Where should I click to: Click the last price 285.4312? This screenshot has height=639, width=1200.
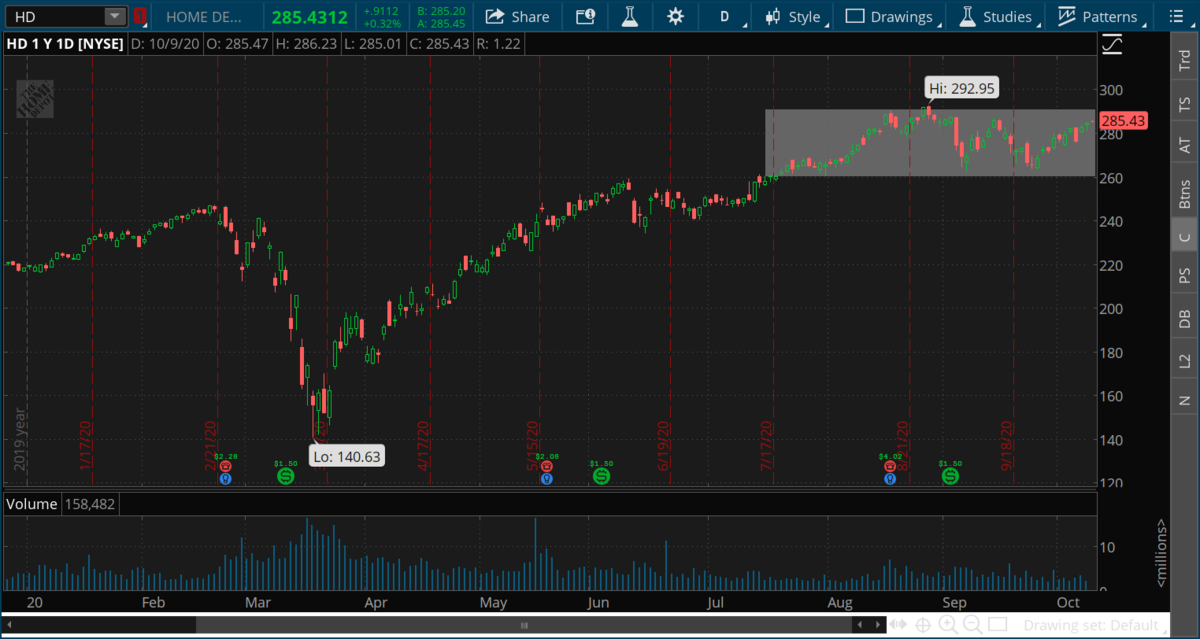point(309,16)
